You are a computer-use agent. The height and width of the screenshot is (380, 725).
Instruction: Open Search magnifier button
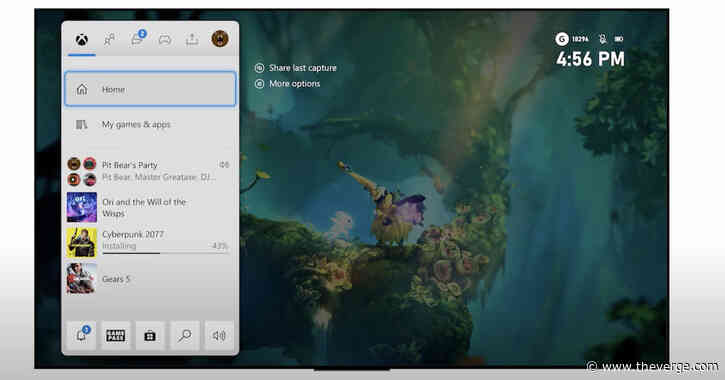click(x=184, y=335)
